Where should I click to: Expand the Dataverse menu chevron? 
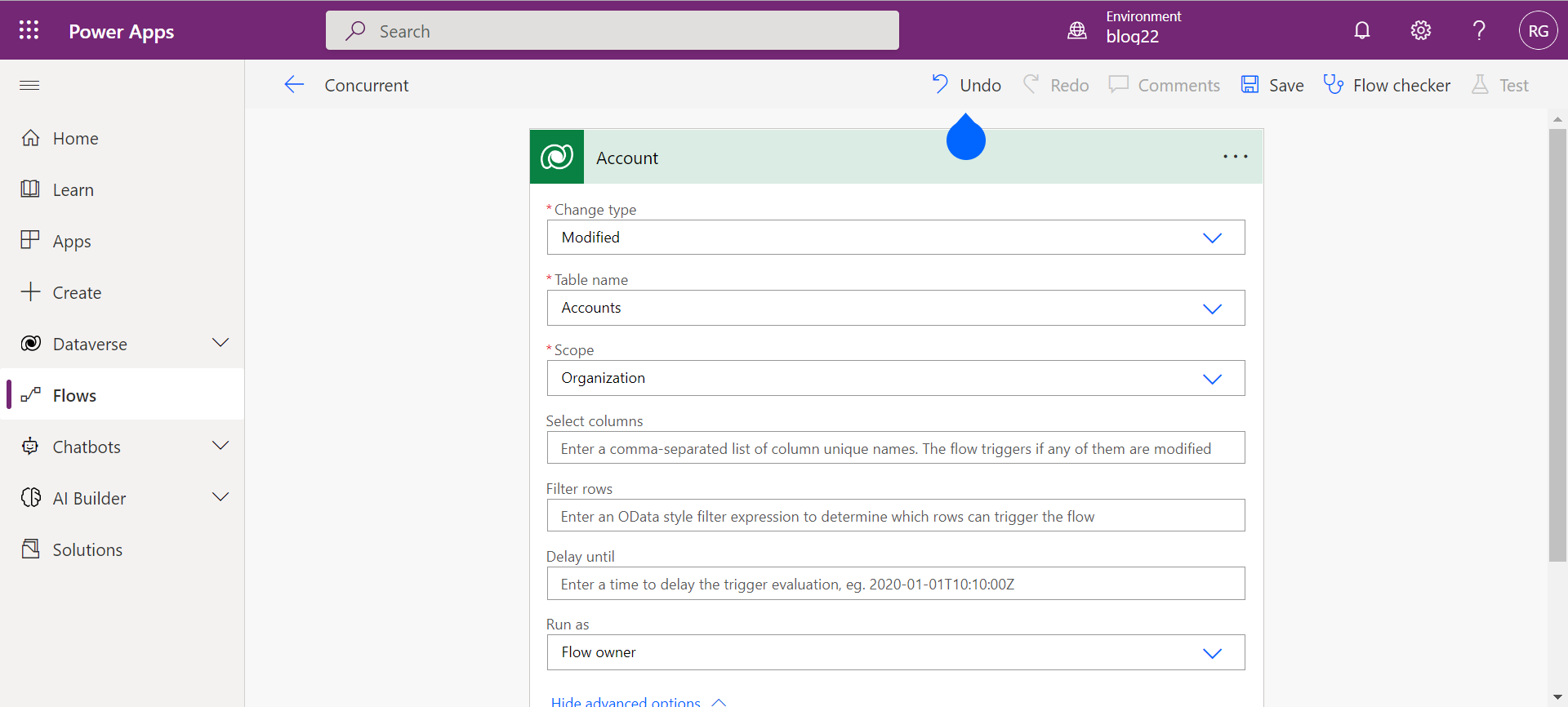tap(220, 343)
